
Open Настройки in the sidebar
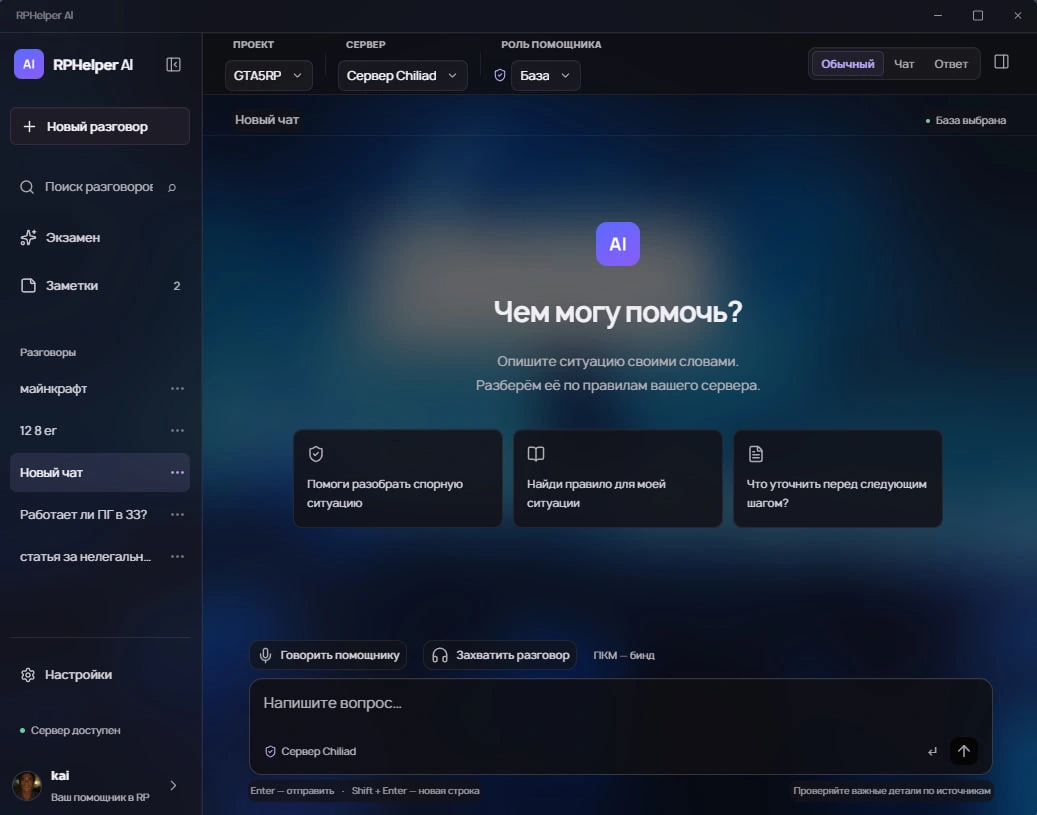[100, 675]
